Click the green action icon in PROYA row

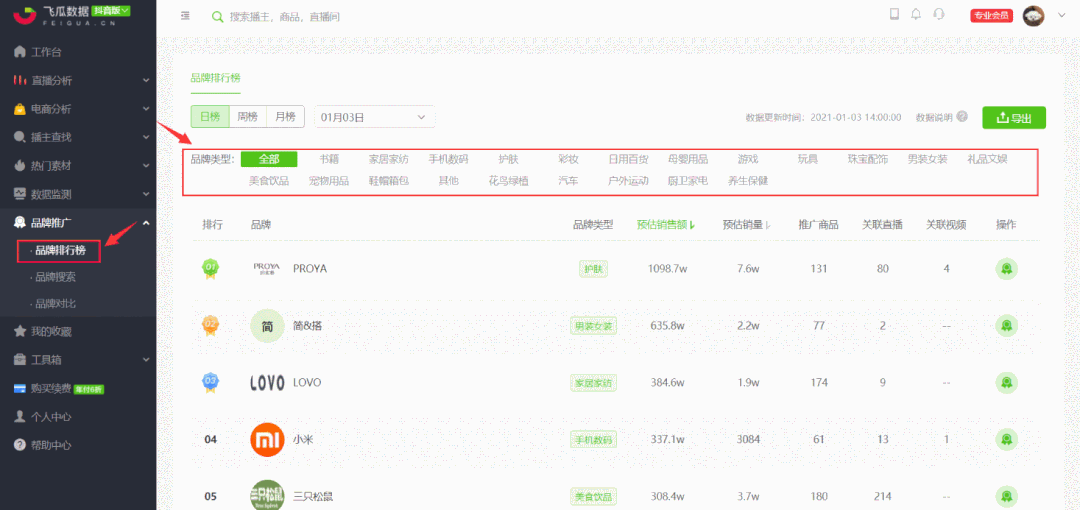tap(1005, 269)
